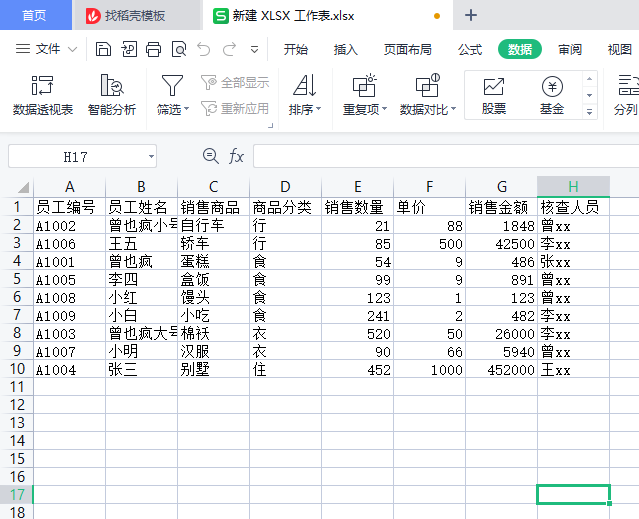Viewport: 639px width, 519px height.
Task: Click the 分列 text-to-columns icon
Action: (628, 85)
